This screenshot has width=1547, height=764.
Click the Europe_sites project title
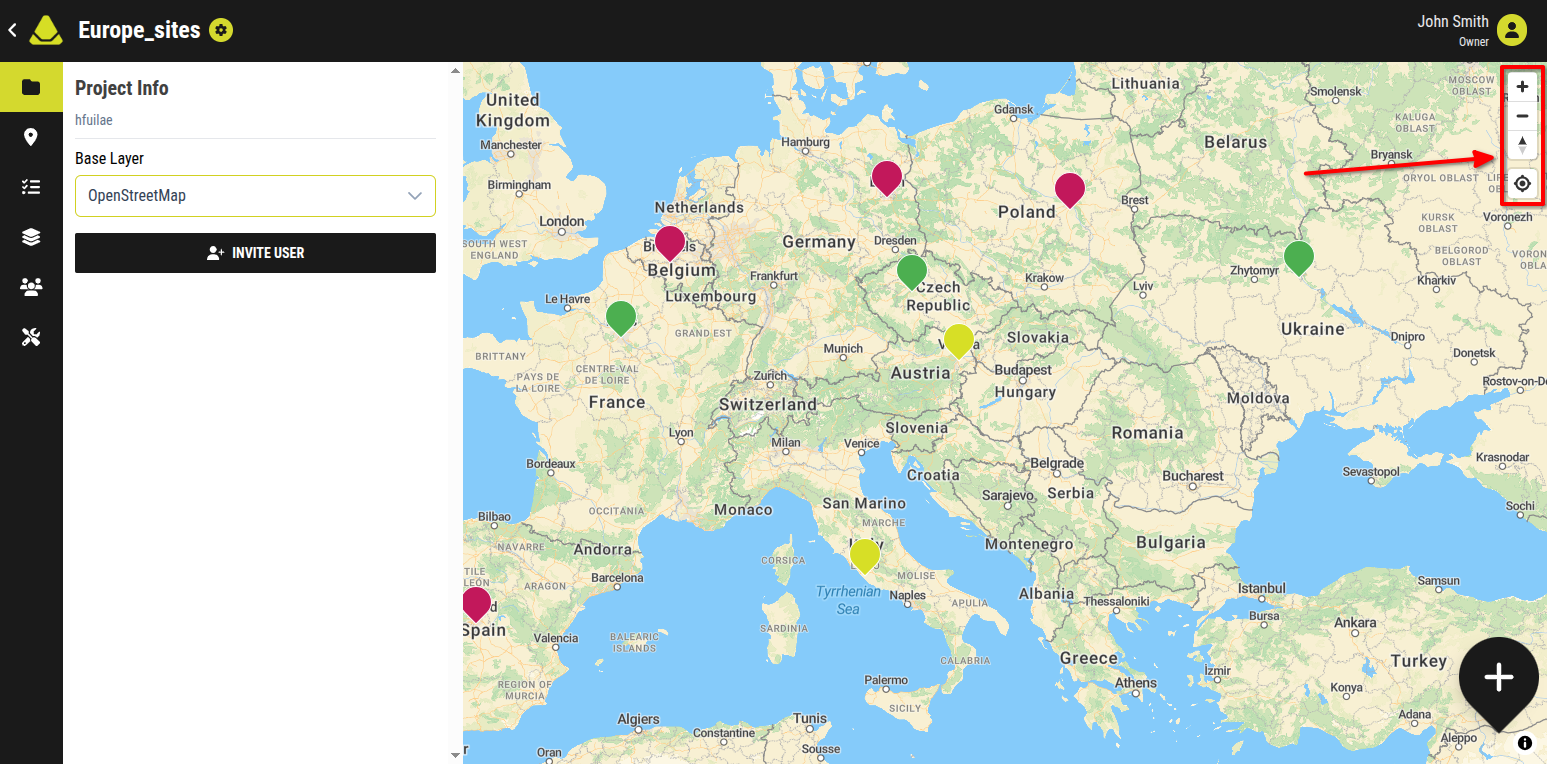pyautogui.click(x=140, y=31)
